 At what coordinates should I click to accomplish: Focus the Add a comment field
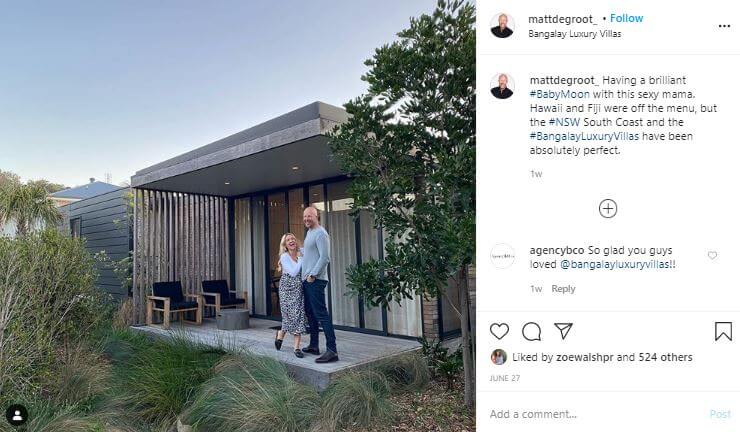[x=595, y=414]
